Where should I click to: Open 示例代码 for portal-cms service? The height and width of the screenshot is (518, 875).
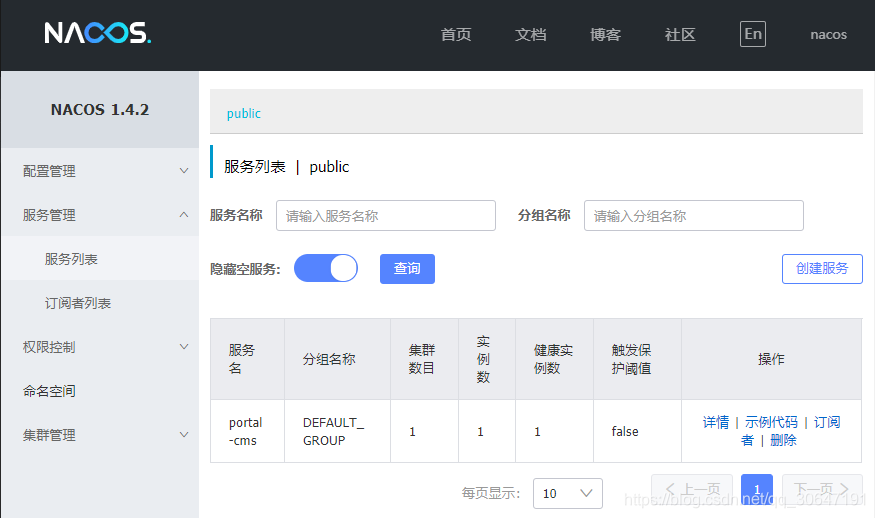pyautogui.click(x=771, y=422)
